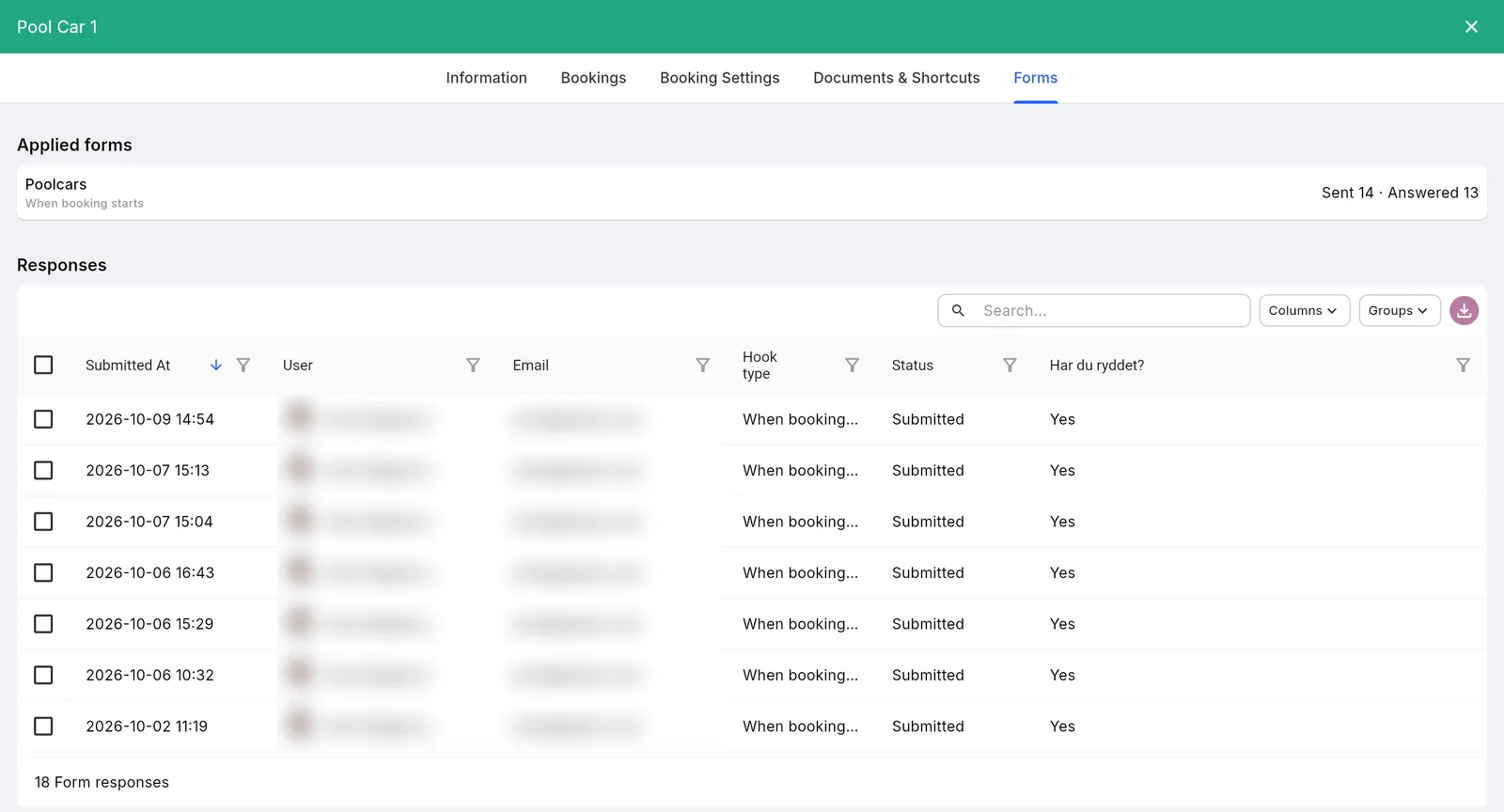The height and width of the screenshot is (812, 1504).
Task: Click 'When booking...' in the 2026-10-02 11:19 row
Action: 800,726
